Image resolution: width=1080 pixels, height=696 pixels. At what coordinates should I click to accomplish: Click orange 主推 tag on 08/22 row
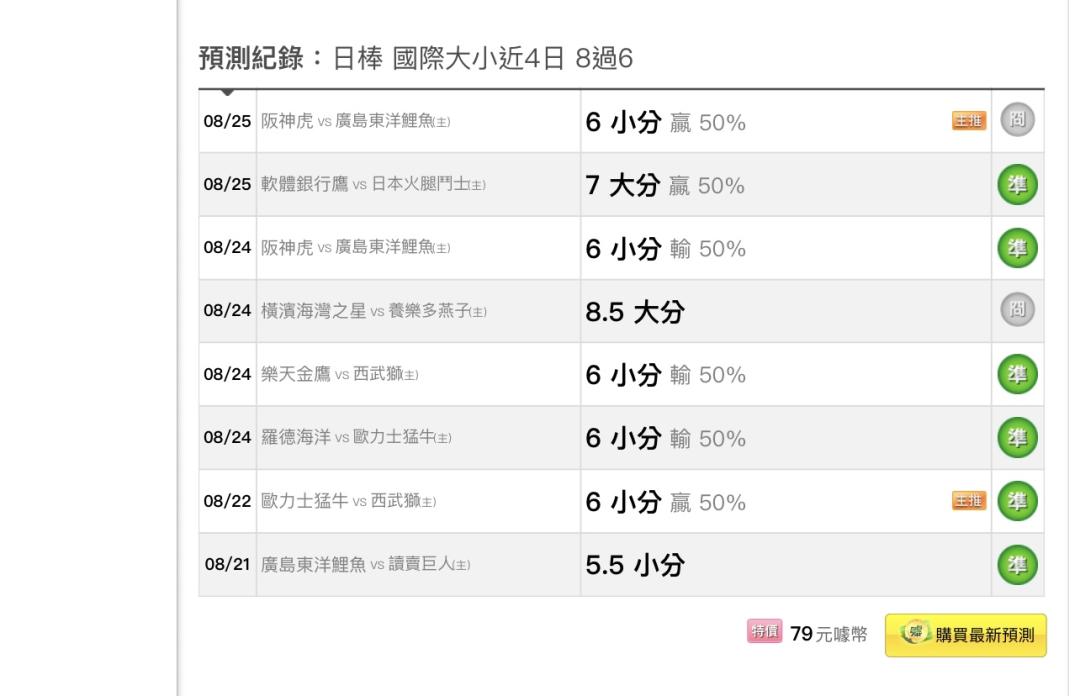tap(969, 501)
